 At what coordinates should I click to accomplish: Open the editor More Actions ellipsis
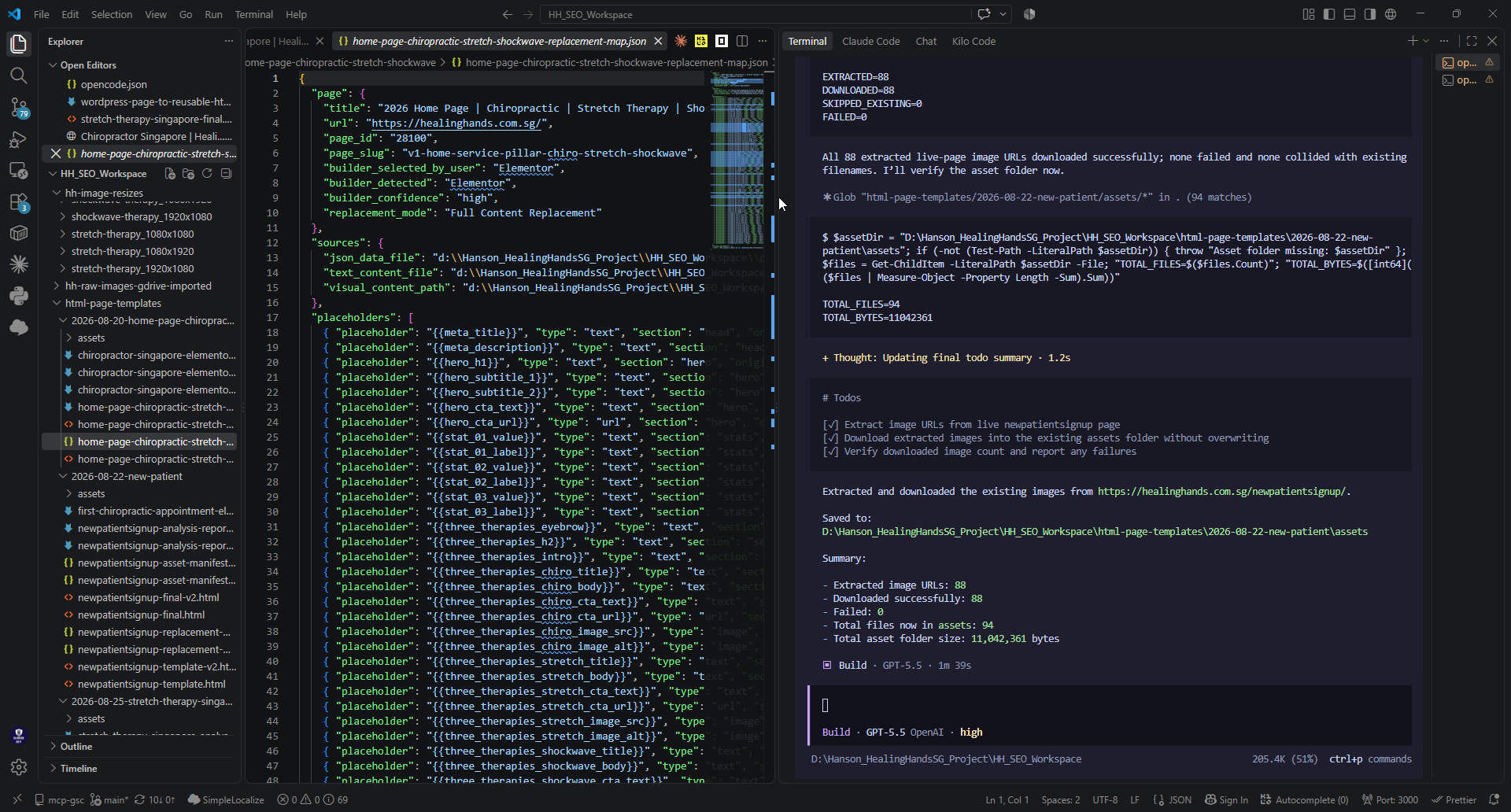point(763,41)
